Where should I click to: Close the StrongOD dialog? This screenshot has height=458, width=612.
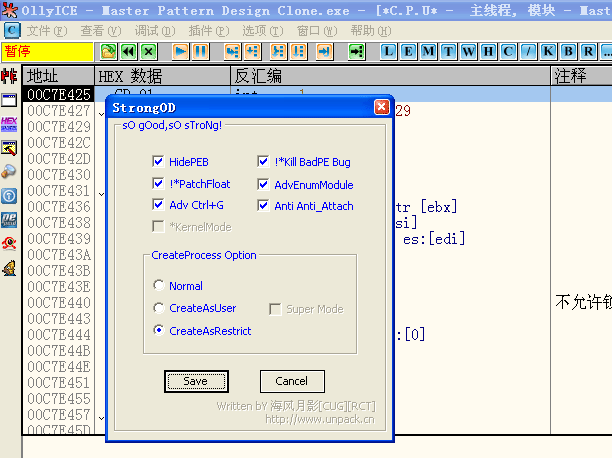[382, 107]
